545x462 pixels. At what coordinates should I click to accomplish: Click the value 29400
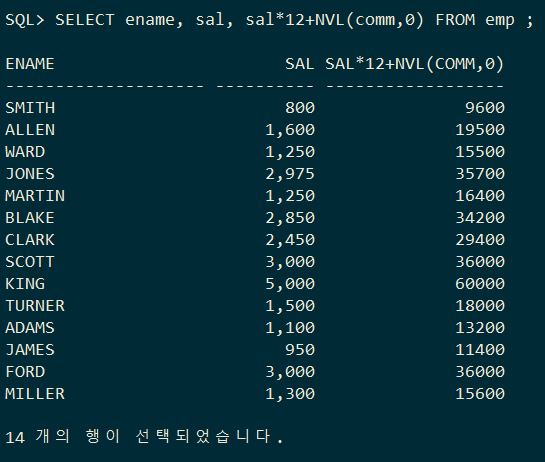[x=480, y=240]
